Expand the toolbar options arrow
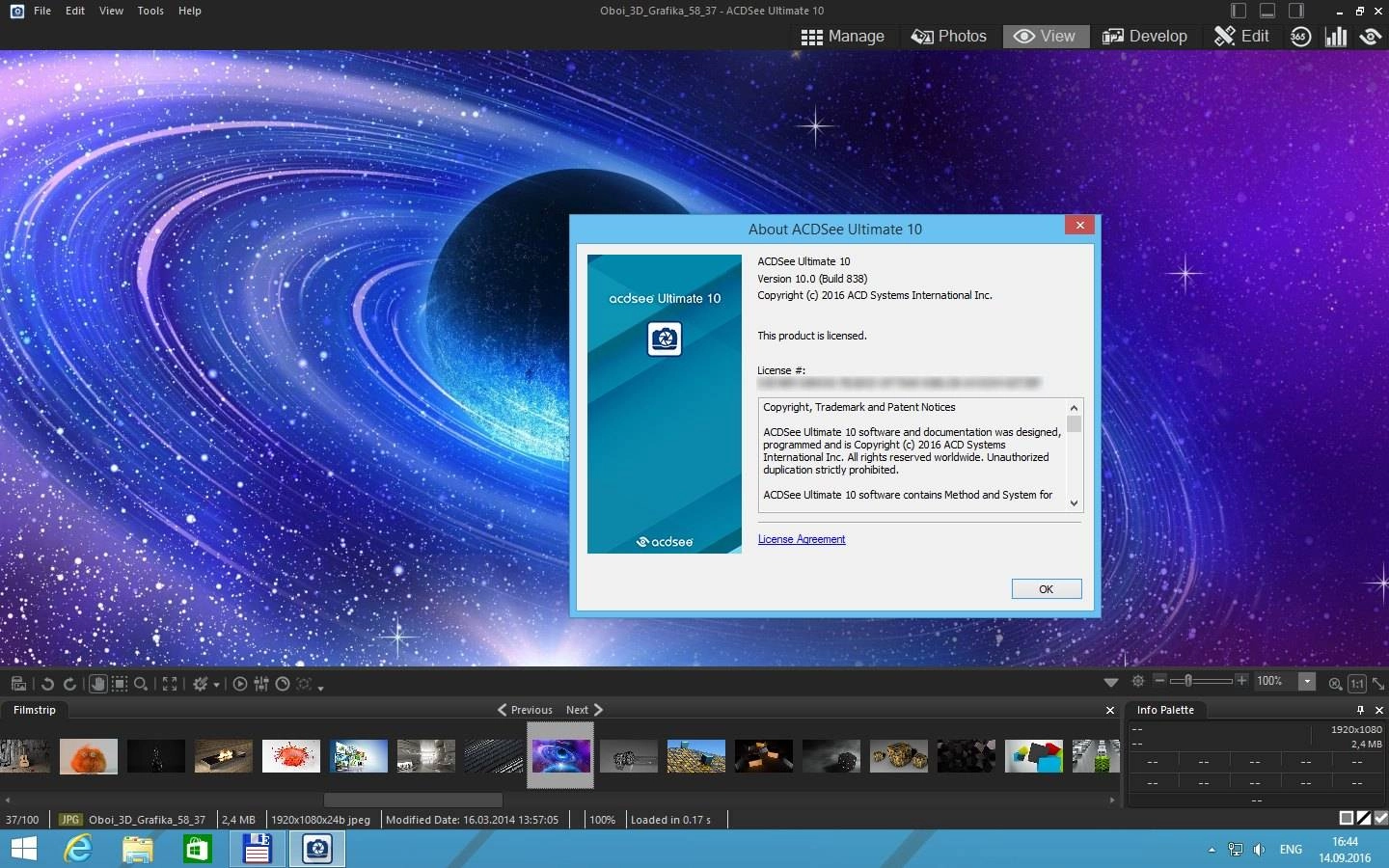The width and height of the screenshot is (1389, 868). click(x=320, y=687)
